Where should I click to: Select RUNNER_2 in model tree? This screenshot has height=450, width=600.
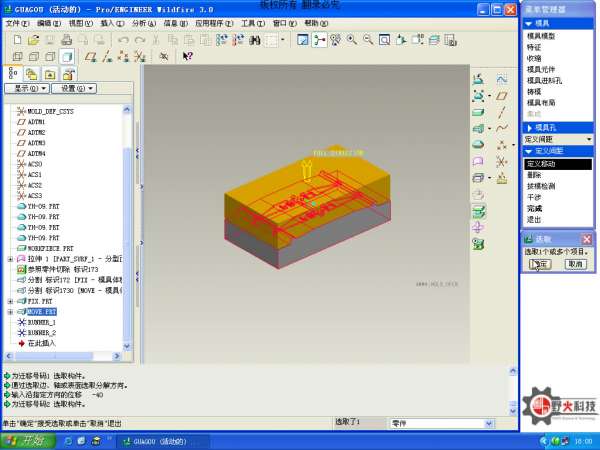(x=42, y=333)
